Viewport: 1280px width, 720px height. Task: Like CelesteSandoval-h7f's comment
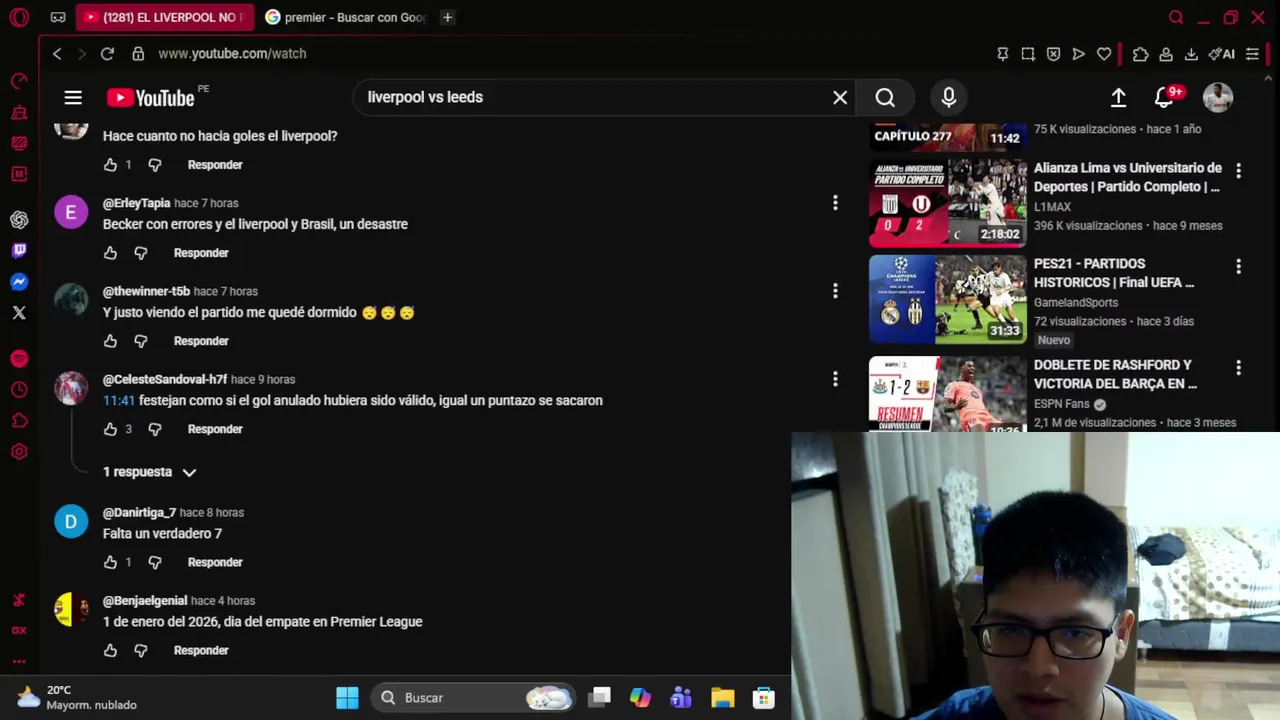tap(110, 429)
